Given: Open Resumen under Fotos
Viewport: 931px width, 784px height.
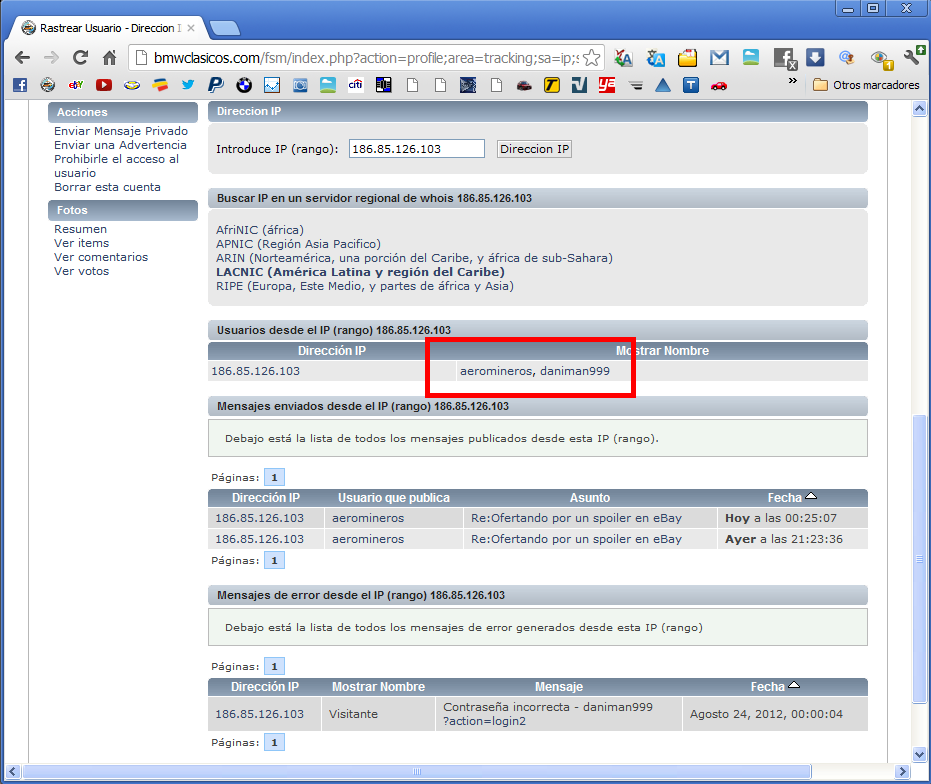Looking at the screenshot, I should point(81,229).
